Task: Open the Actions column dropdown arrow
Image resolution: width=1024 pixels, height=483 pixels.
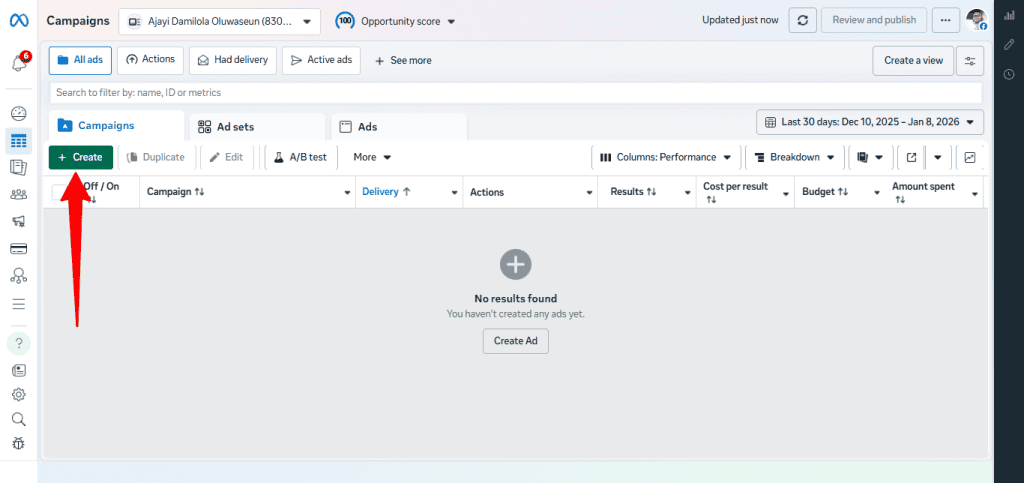Action: pyautogui.click(x=589, y=193)
